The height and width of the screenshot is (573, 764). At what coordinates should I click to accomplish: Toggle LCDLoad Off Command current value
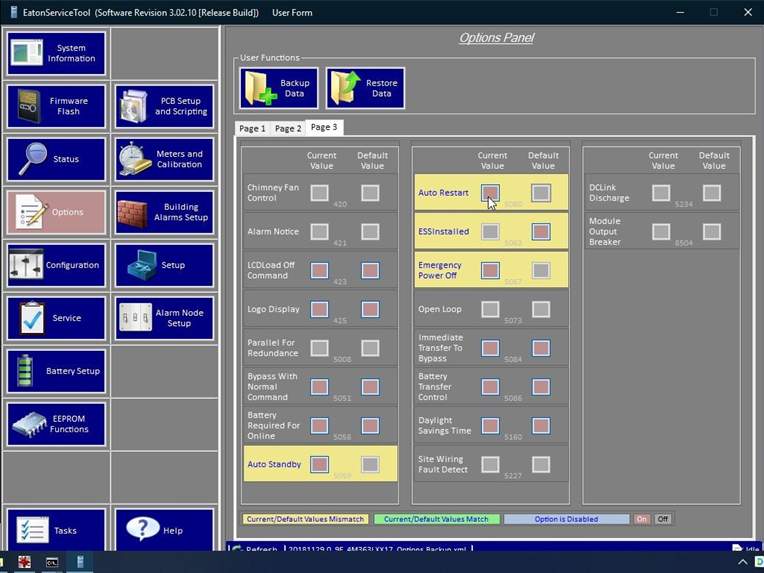(x=320, y=270)
